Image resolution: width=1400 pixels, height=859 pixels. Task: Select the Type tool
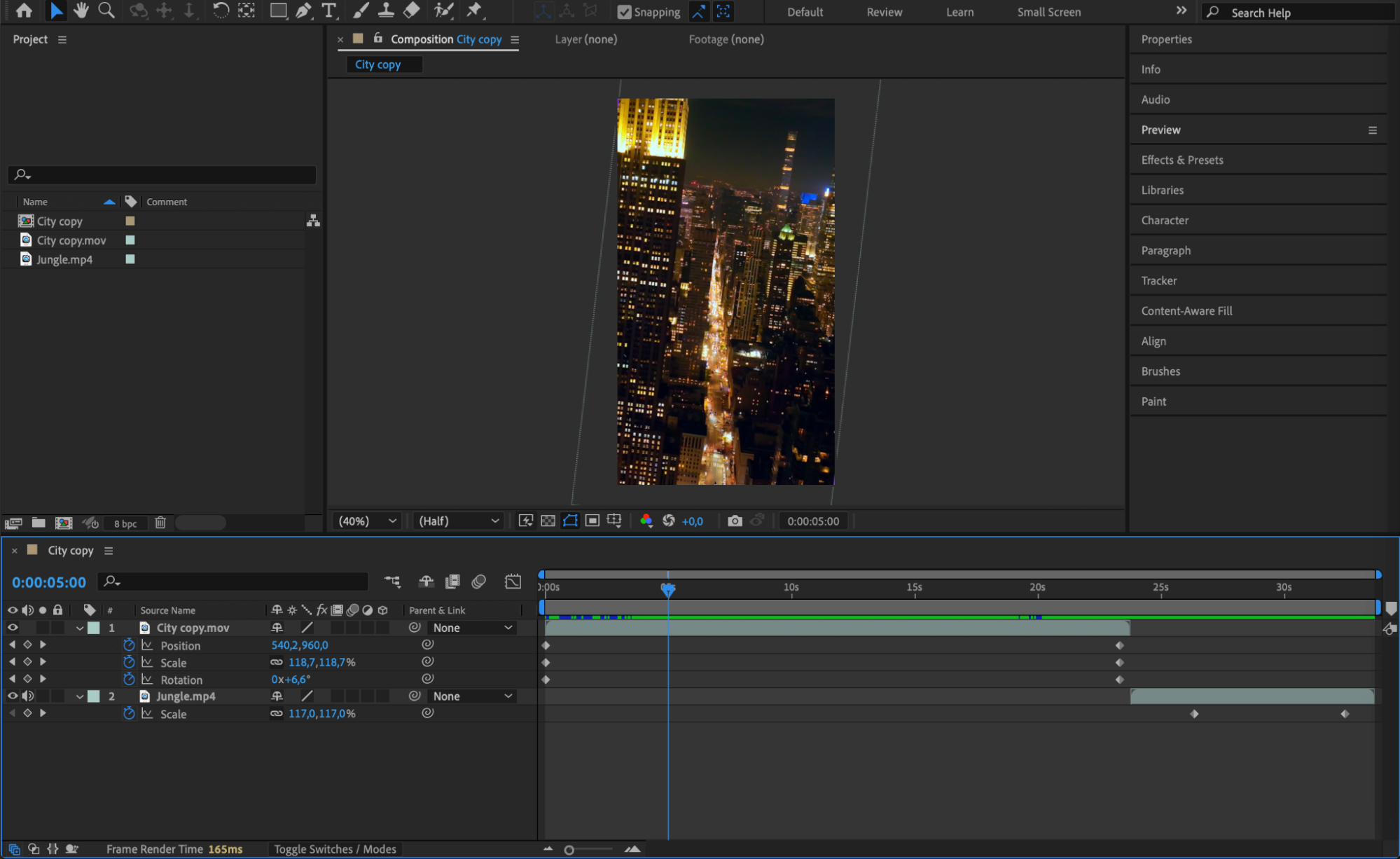328,11
